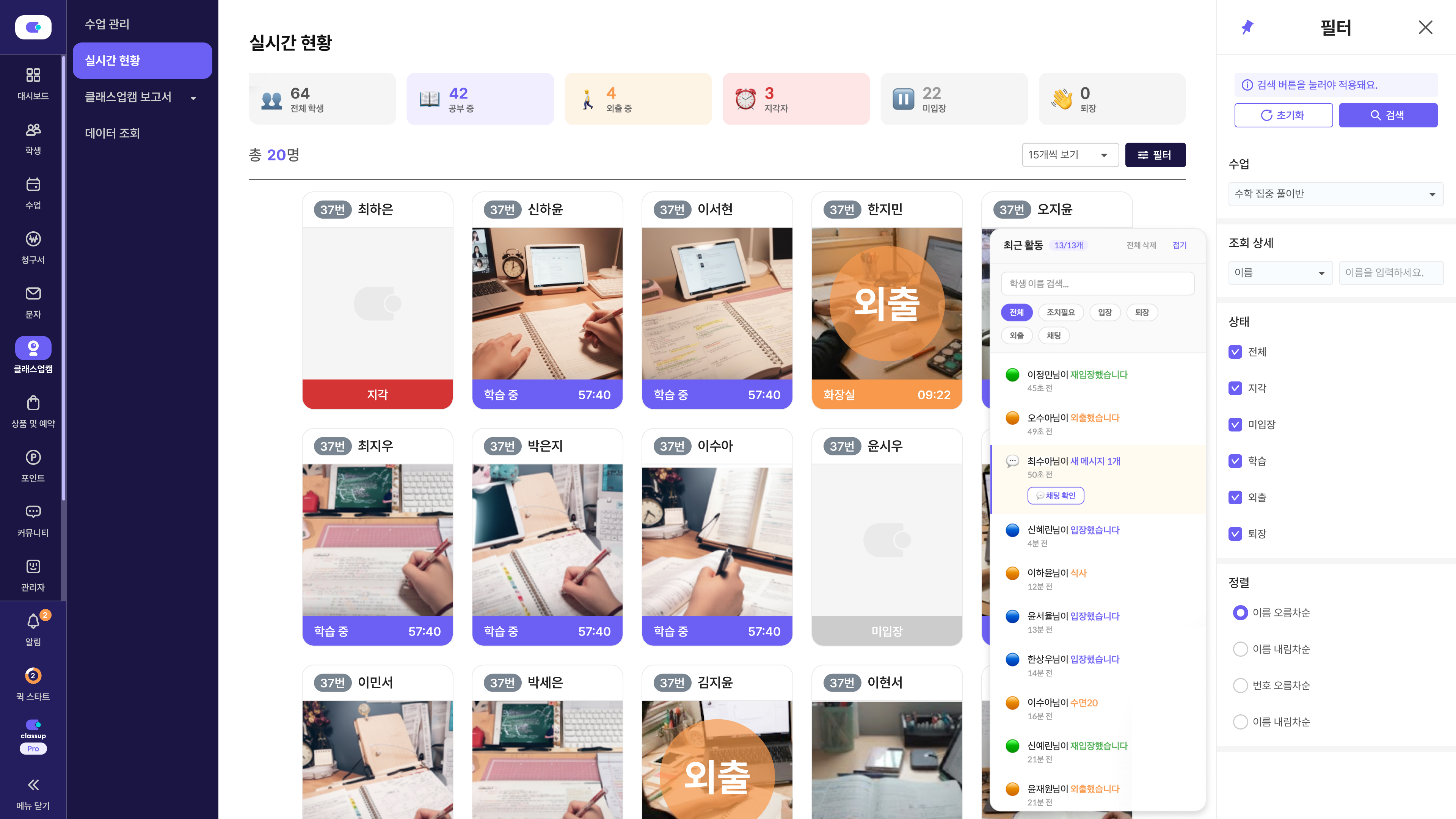Viewport: 1456px width, 819px height.
Task: Open the 15개씩 보기 page size dropdown
Action: (1069, 155)
